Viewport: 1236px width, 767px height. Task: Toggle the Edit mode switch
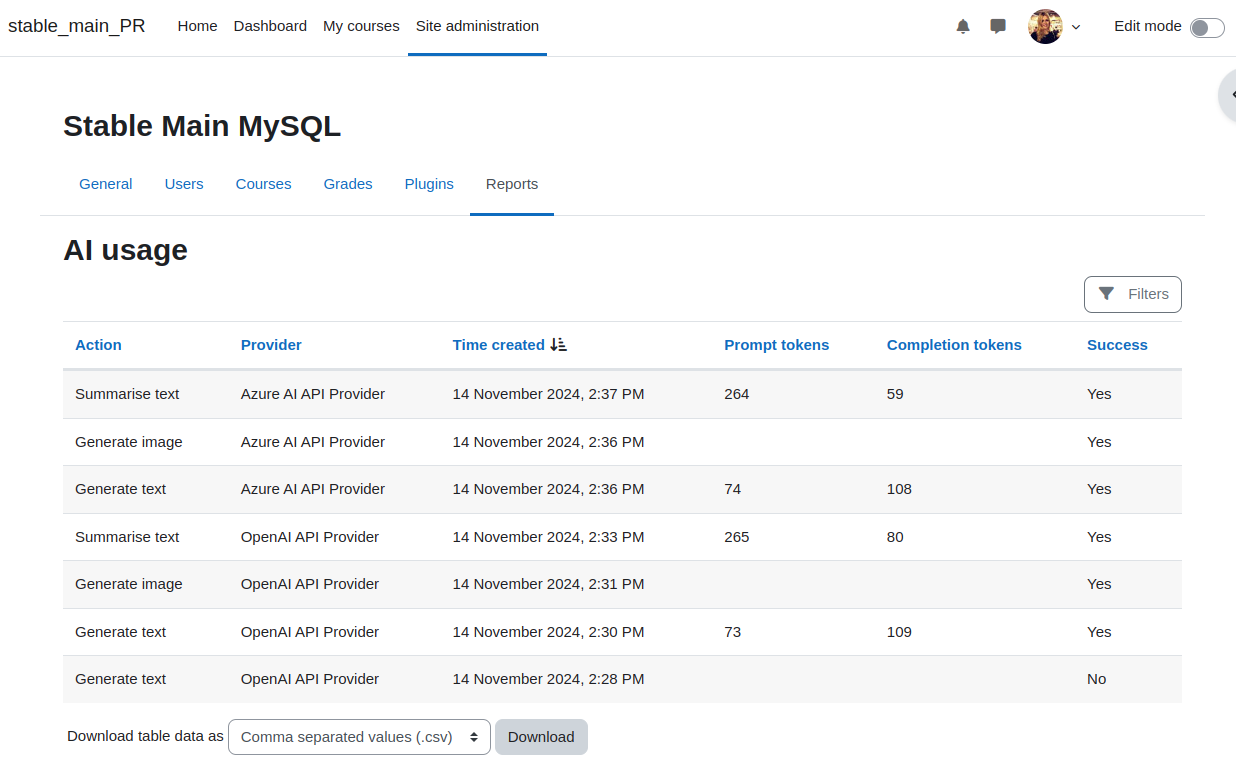point(1207,28)
